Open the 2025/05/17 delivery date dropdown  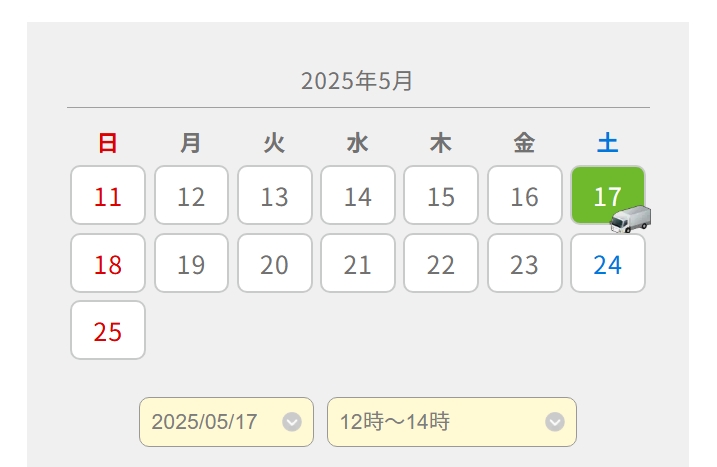pos(226,422)
